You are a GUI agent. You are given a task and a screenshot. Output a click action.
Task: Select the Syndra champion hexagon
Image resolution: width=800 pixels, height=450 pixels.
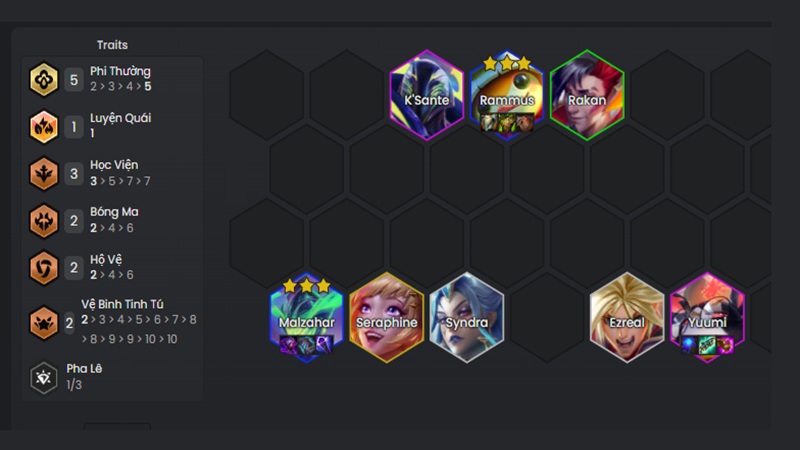coord(467,317)
